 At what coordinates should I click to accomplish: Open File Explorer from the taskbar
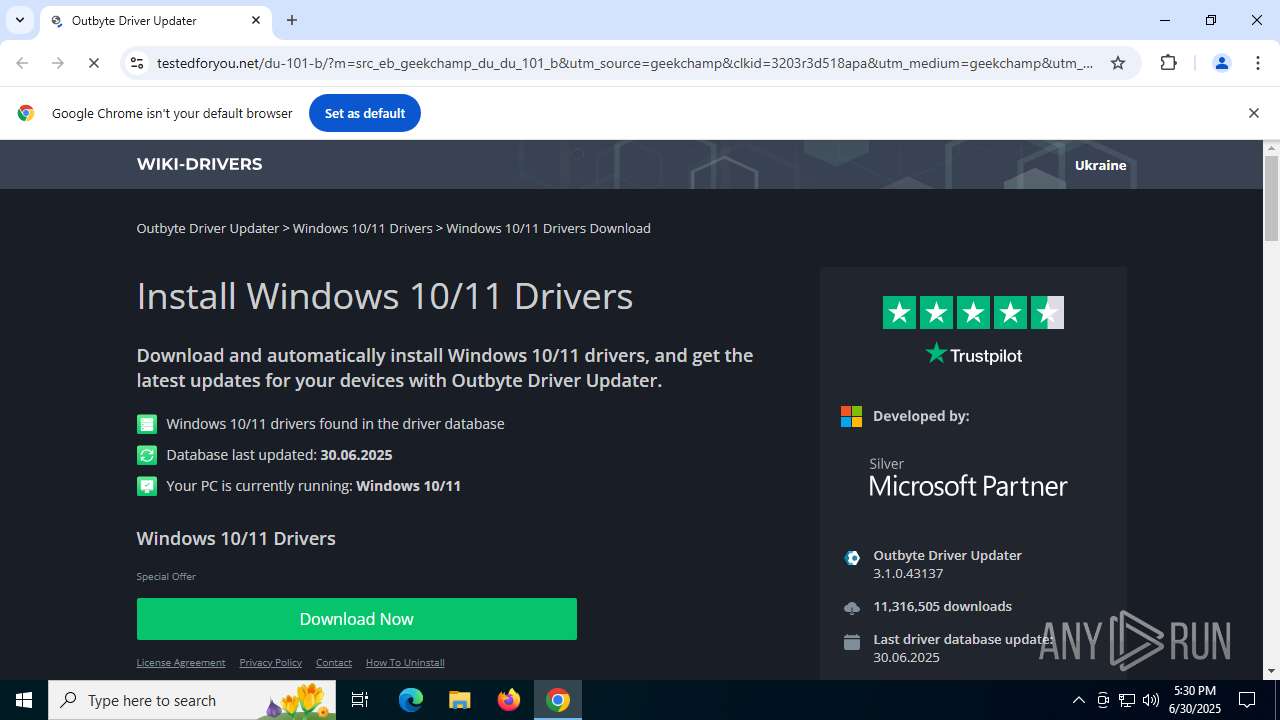pos(459,700)
